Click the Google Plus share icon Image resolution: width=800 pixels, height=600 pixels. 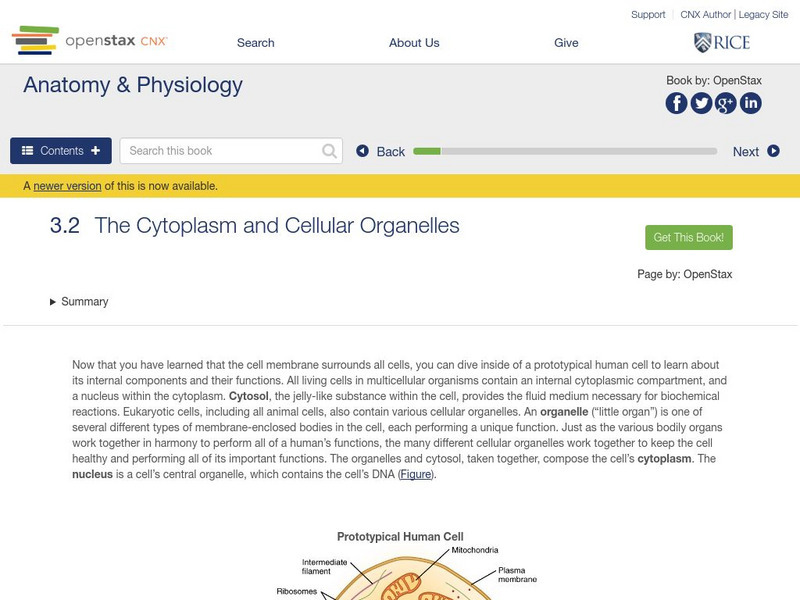(725, 103)
